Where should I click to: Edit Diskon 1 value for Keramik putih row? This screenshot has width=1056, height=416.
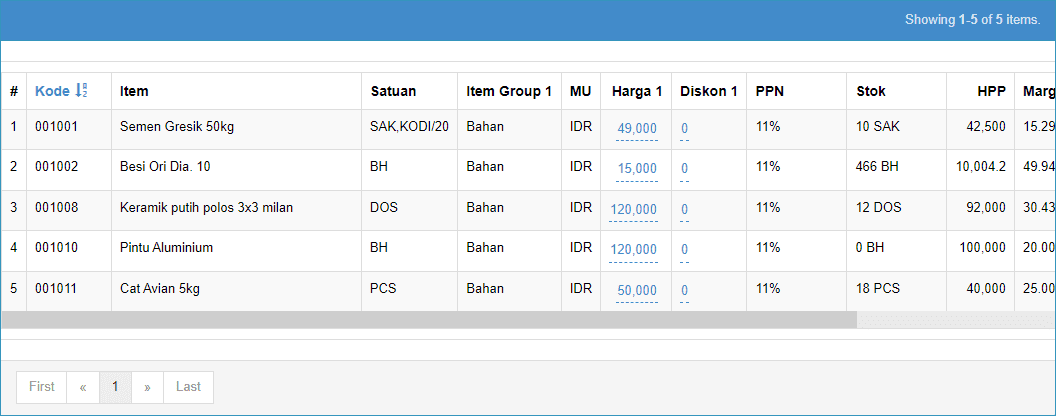click(684, 209)
